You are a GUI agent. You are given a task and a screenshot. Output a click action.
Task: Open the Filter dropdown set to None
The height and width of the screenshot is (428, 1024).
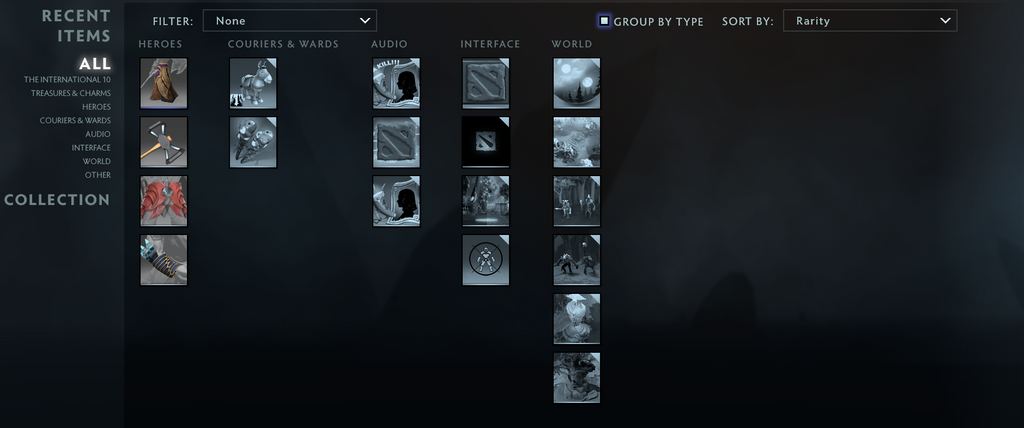[289, 20]
